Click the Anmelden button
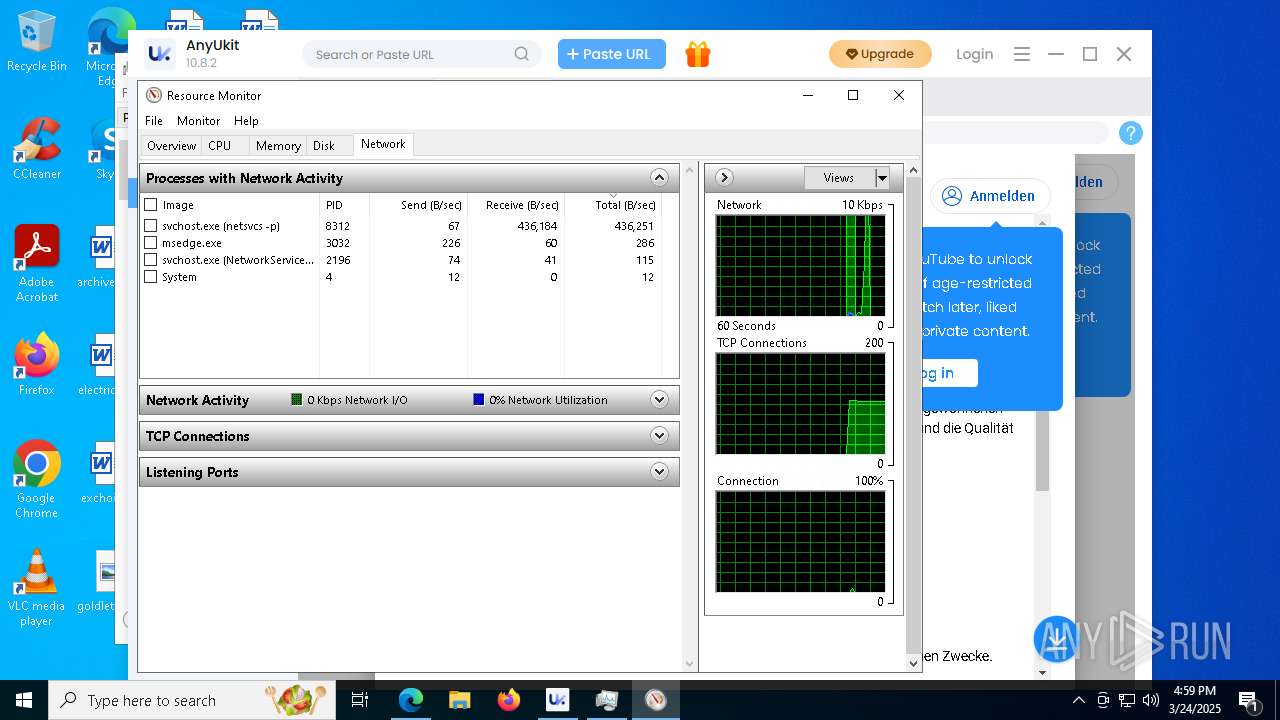 point(990,196)
